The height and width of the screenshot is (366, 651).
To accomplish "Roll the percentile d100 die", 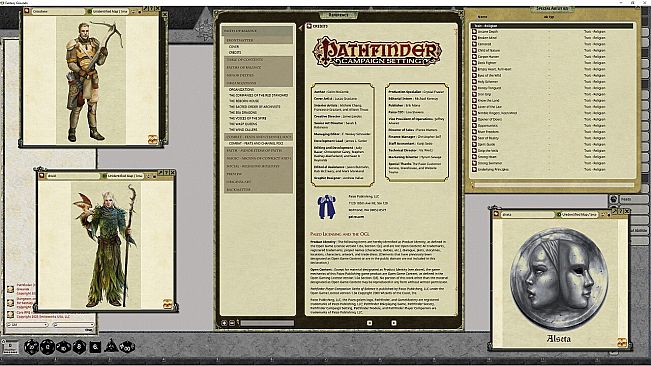I will pos(127,346).
